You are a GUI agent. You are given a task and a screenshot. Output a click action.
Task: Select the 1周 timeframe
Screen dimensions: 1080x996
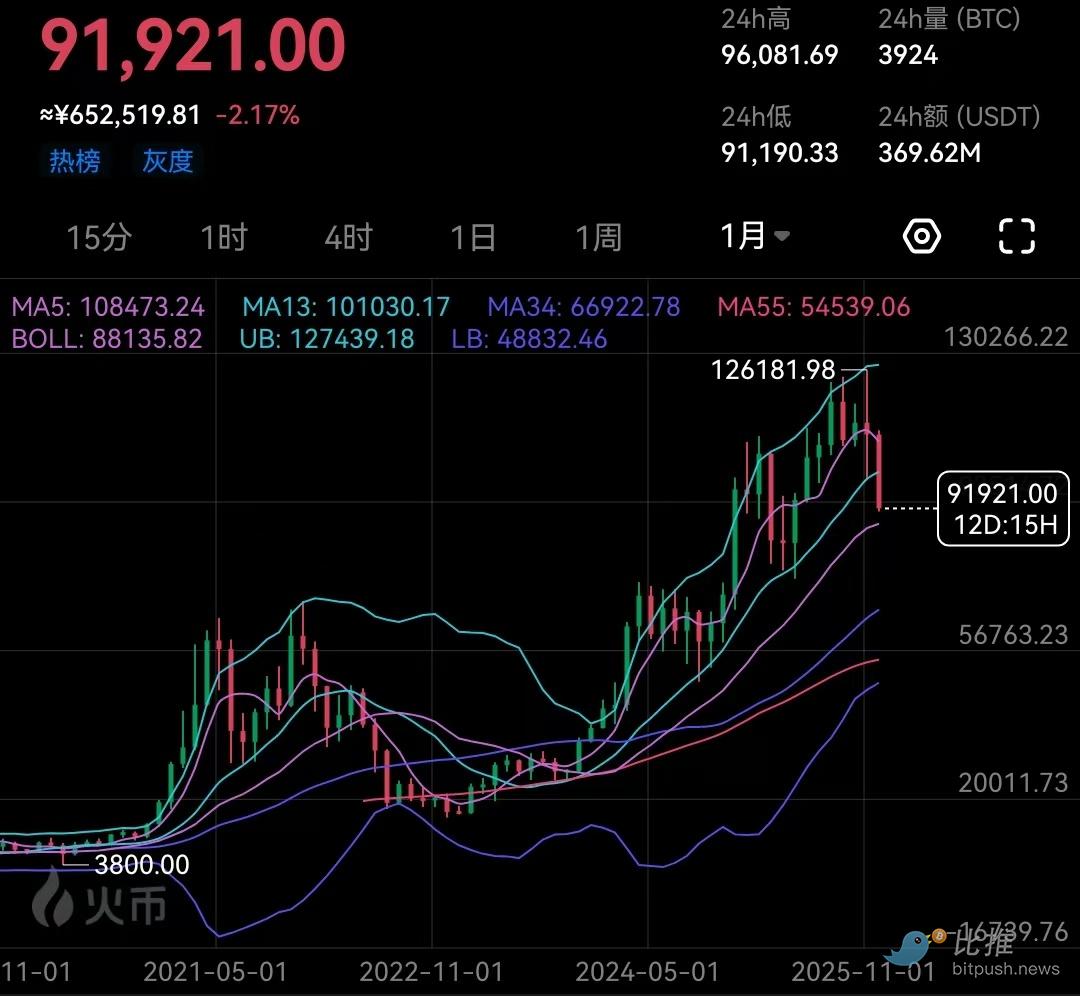(598, 238)
